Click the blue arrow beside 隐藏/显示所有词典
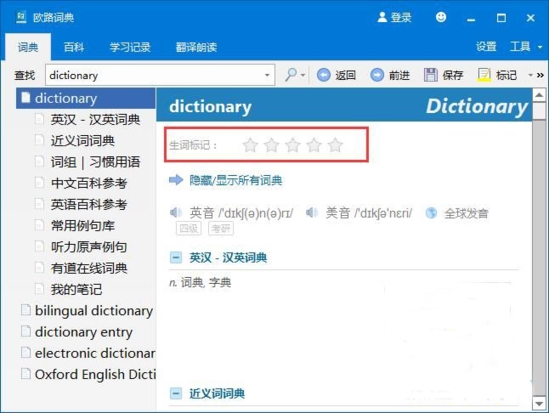Viewport: 549px width, 413px height. coord(176,180)
